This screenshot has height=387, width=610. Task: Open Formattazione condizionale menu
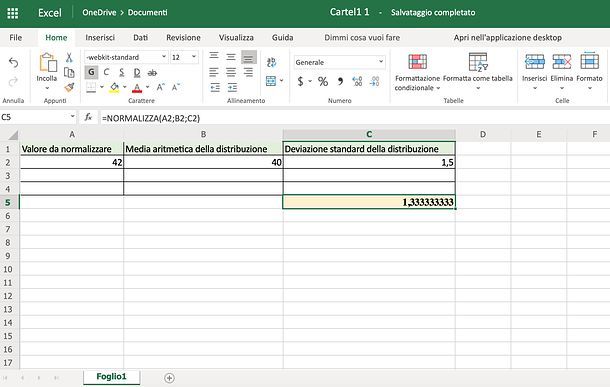coord(417,72)
